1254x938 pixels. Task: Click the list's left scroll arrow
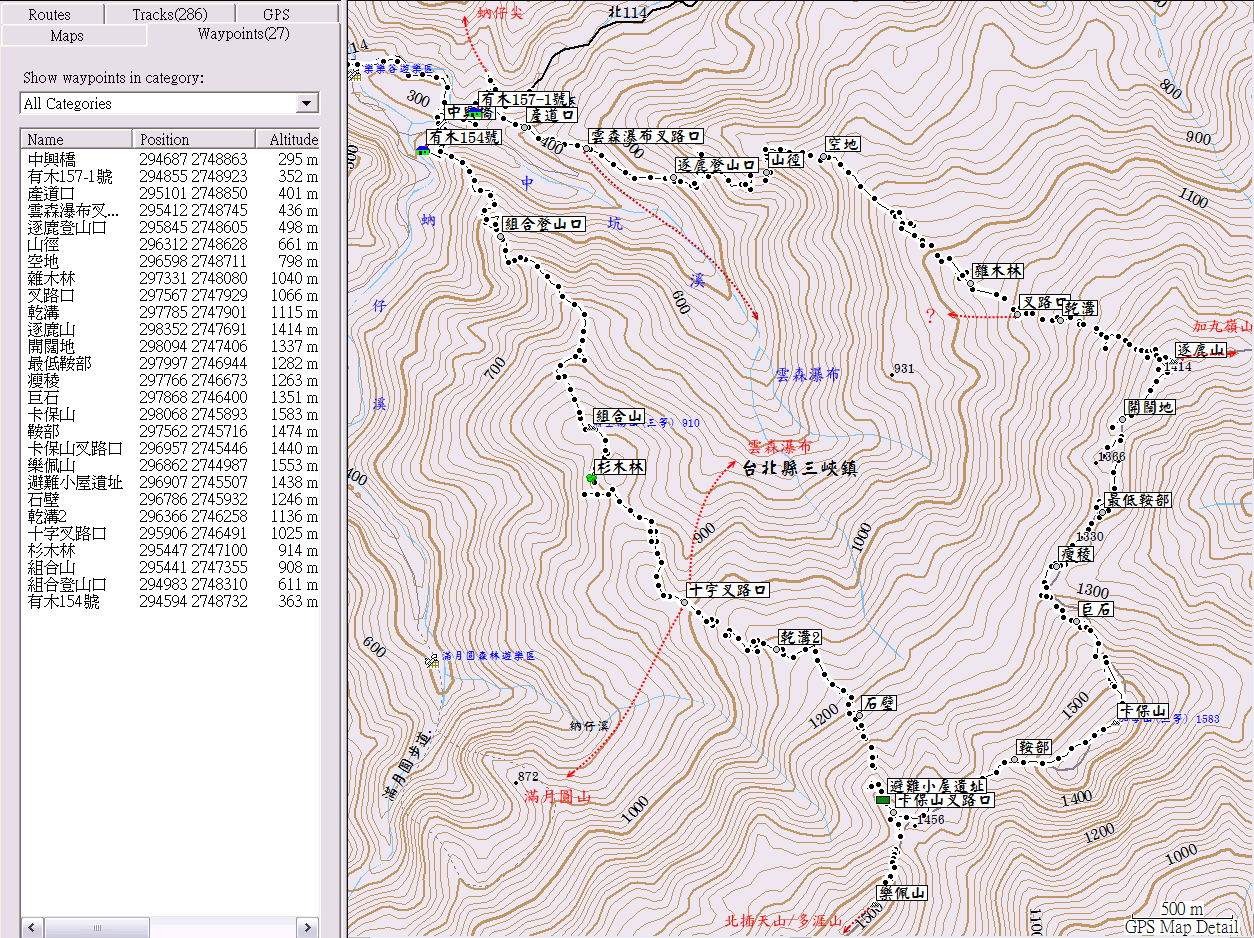point(30,927)
